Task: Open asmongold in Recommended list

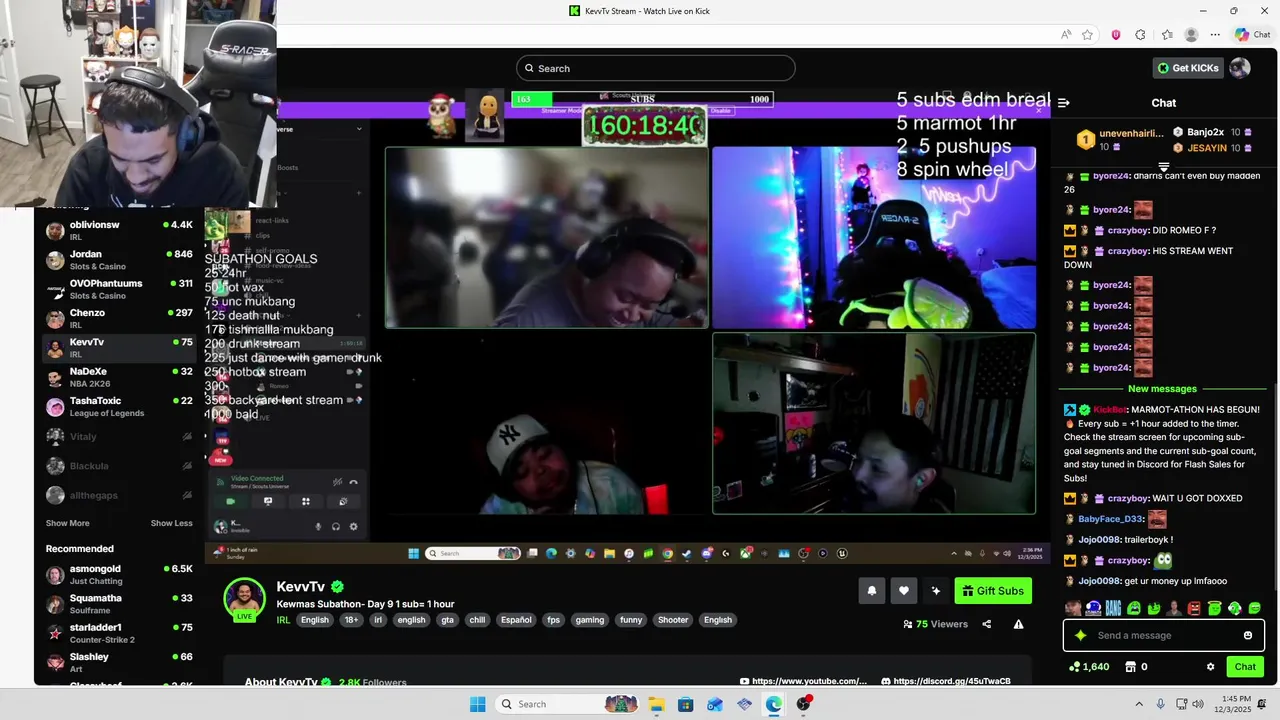Action: (x=120, y=574)
